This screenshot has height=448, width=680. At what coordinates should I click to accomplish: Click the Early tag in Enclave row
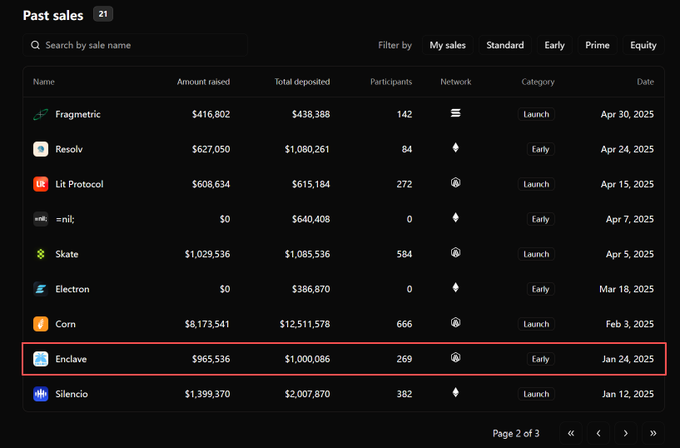[541, 359]
